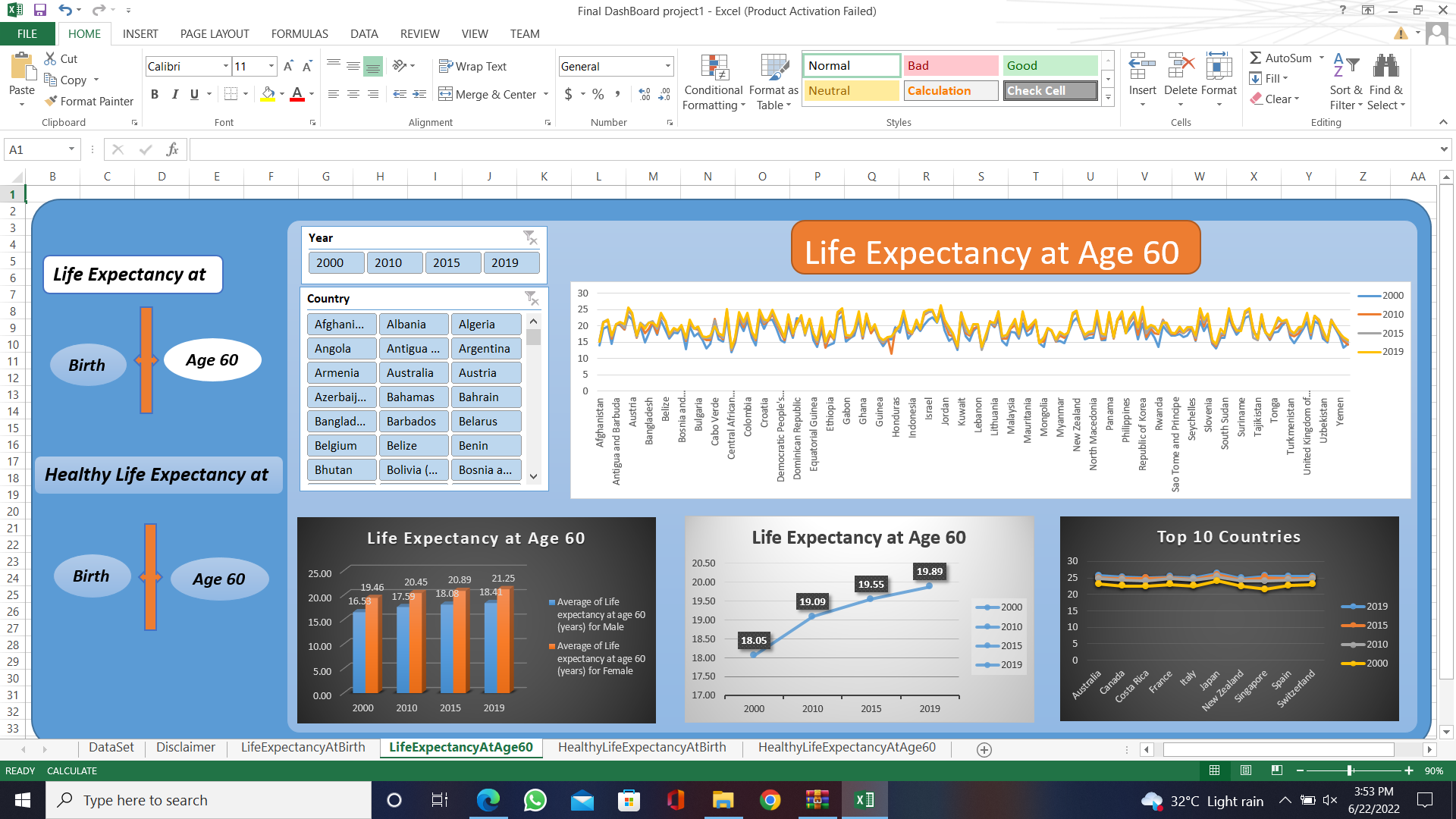Image resolution: width=1456 pixels, height=819 pixels.
Task: Toggle italic formatting
Action: (175, 94)
